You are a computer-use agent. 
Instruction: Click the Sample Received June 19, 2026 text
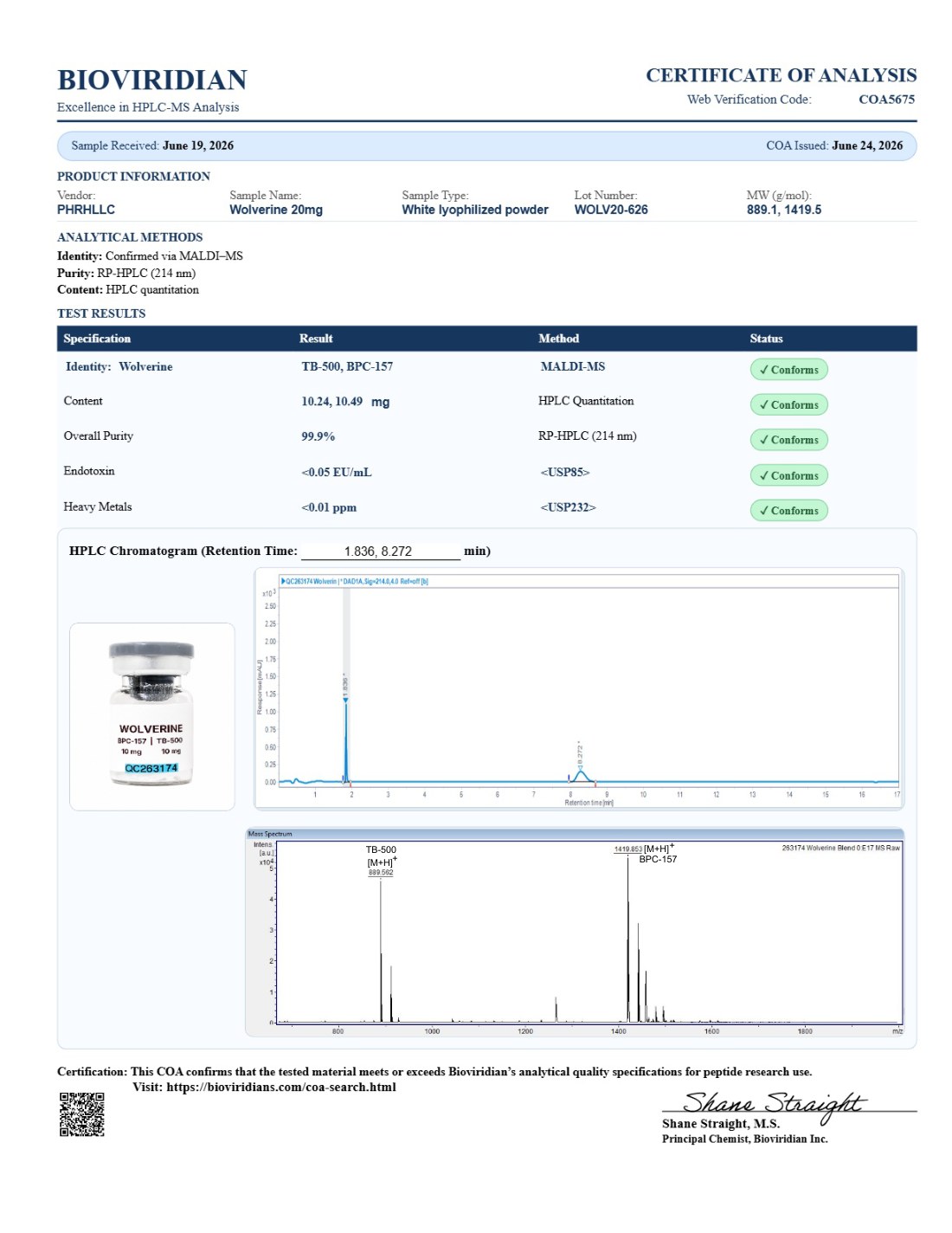coord(152,145)
